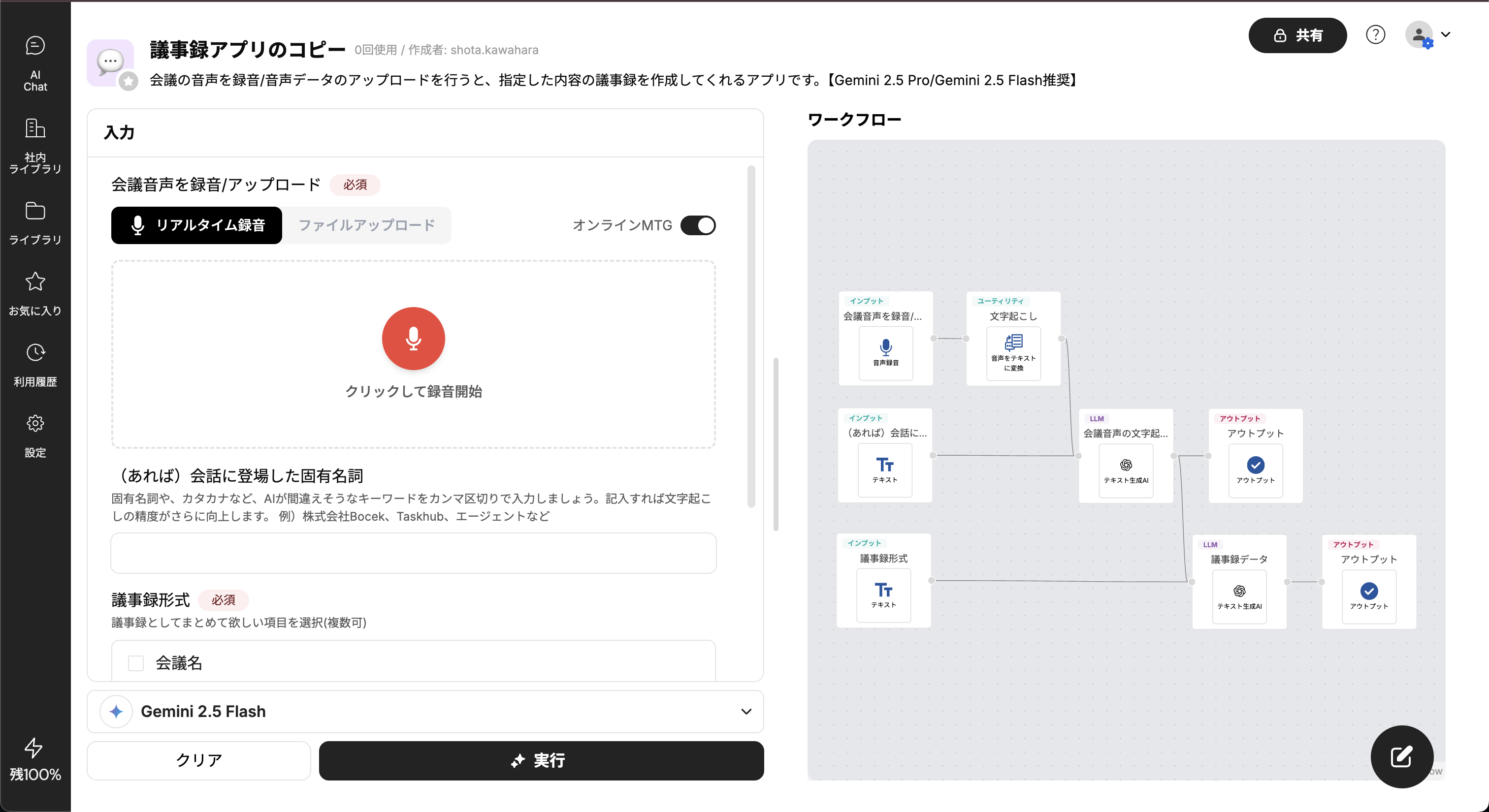Switch to ファイルアップロード tab

point(366,225)
